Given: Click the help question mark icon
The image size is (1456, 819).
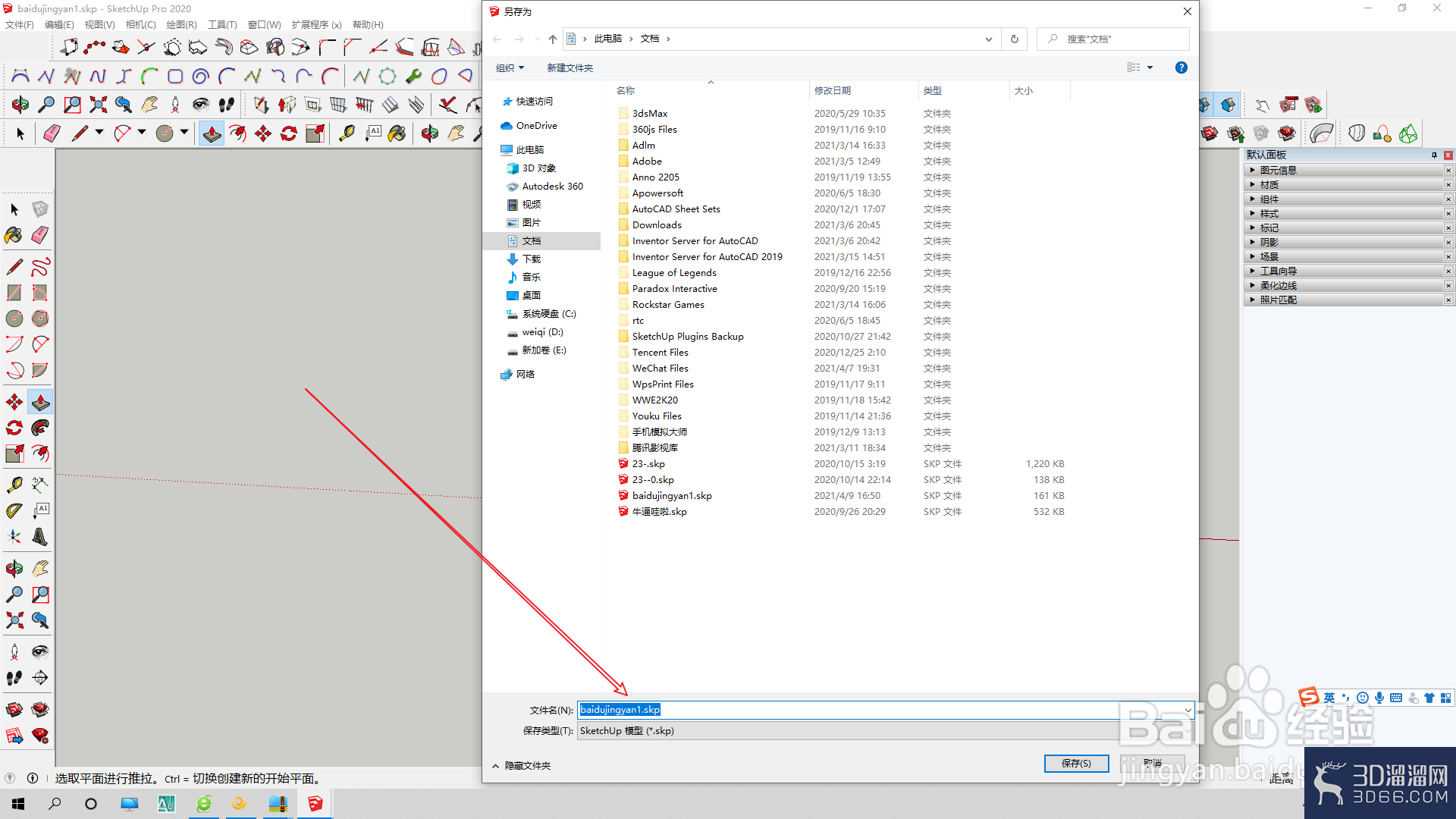Looking at the screenshot, I should 1181,67.
